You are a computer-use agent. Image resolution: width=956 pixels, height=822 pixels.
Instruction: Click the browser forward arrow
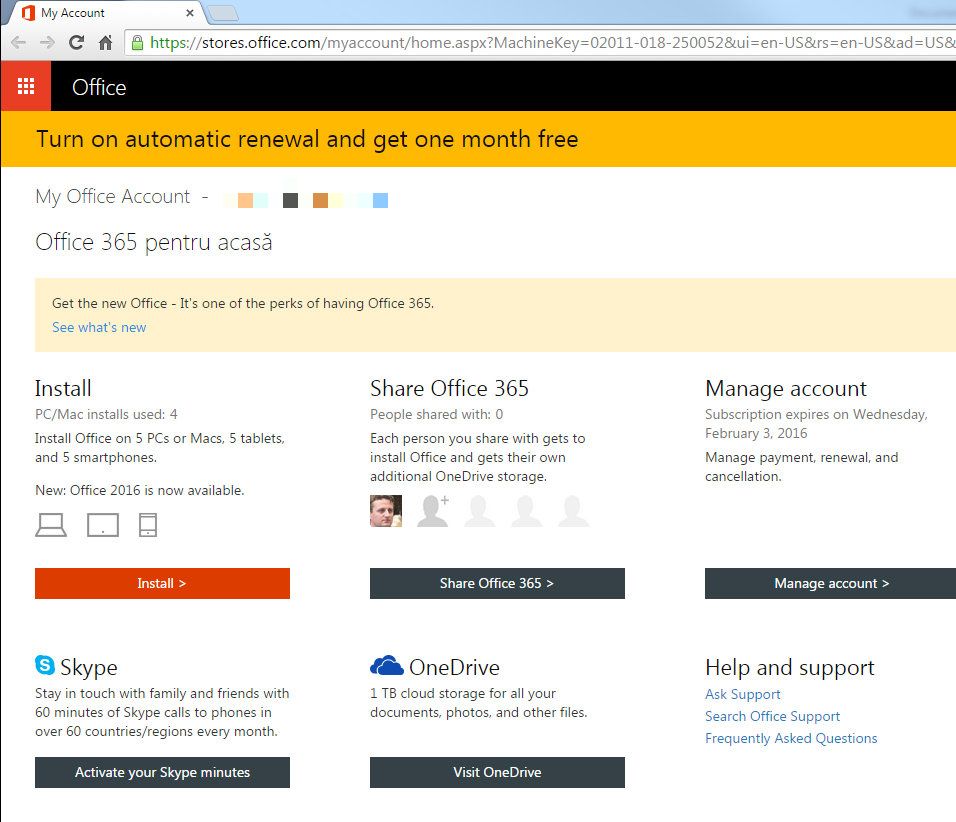point(47,43)
